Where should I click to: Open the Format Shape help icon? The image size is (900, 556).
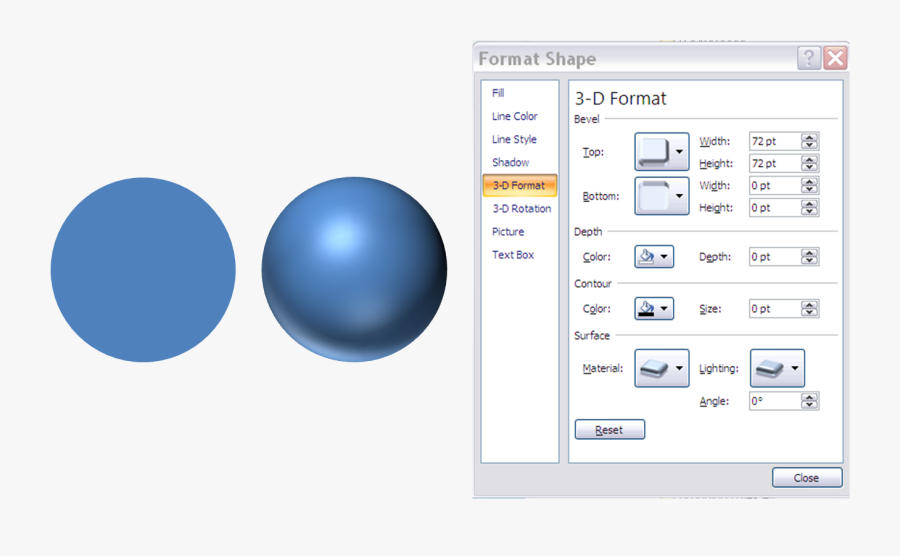809,58
